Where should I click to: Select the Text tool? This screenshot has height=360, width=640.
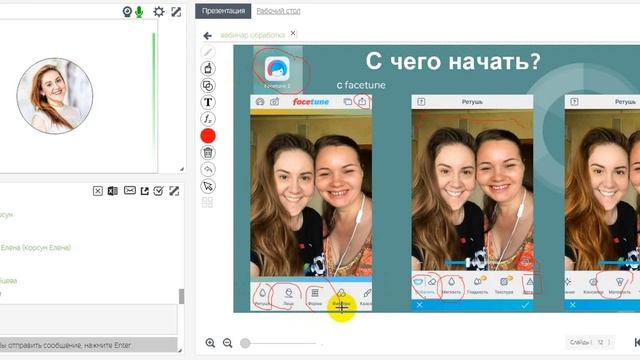208,102
